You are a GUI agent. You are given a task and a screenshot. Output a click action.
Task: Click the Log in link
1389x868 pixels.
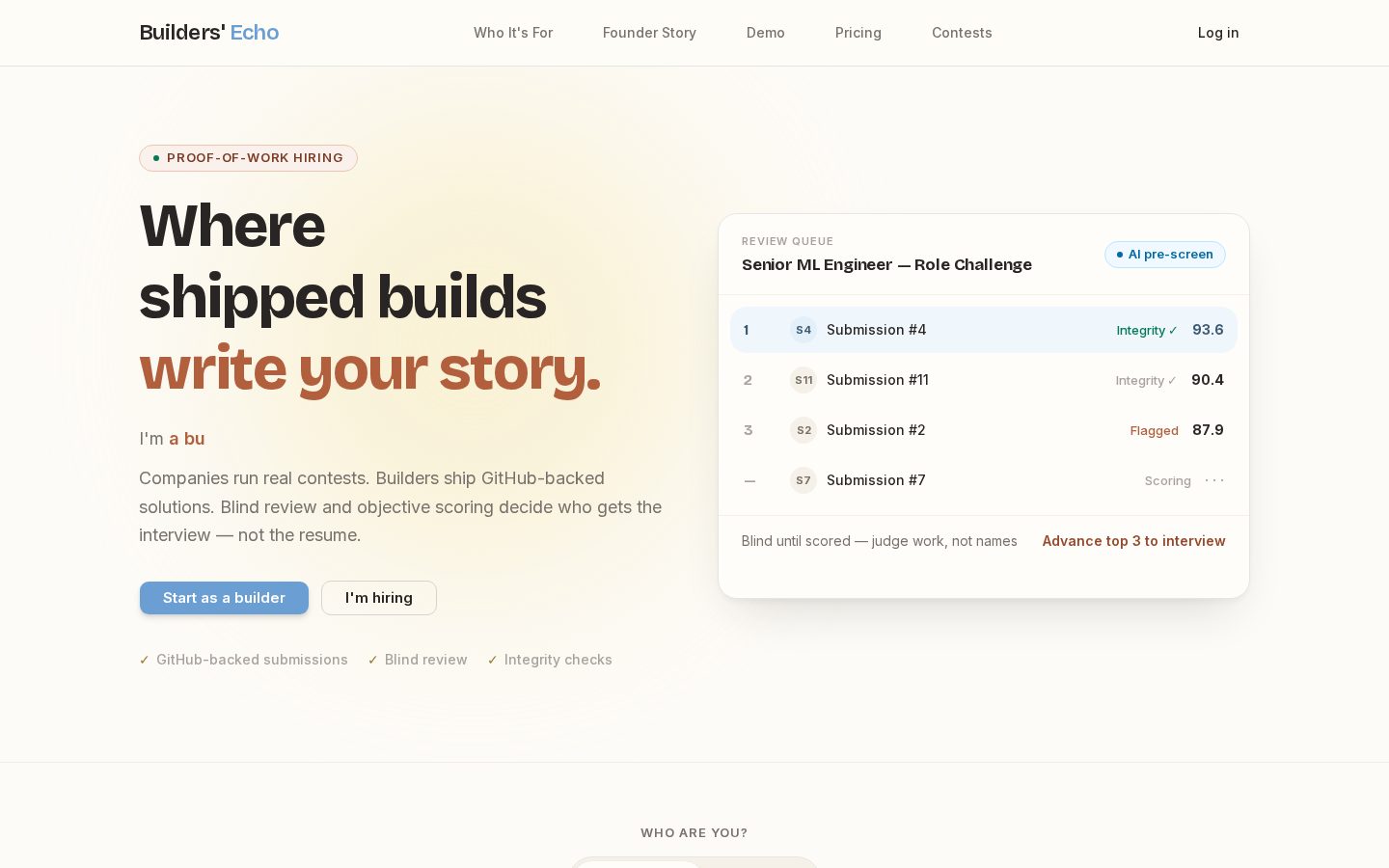click(x=1218, y=33)
